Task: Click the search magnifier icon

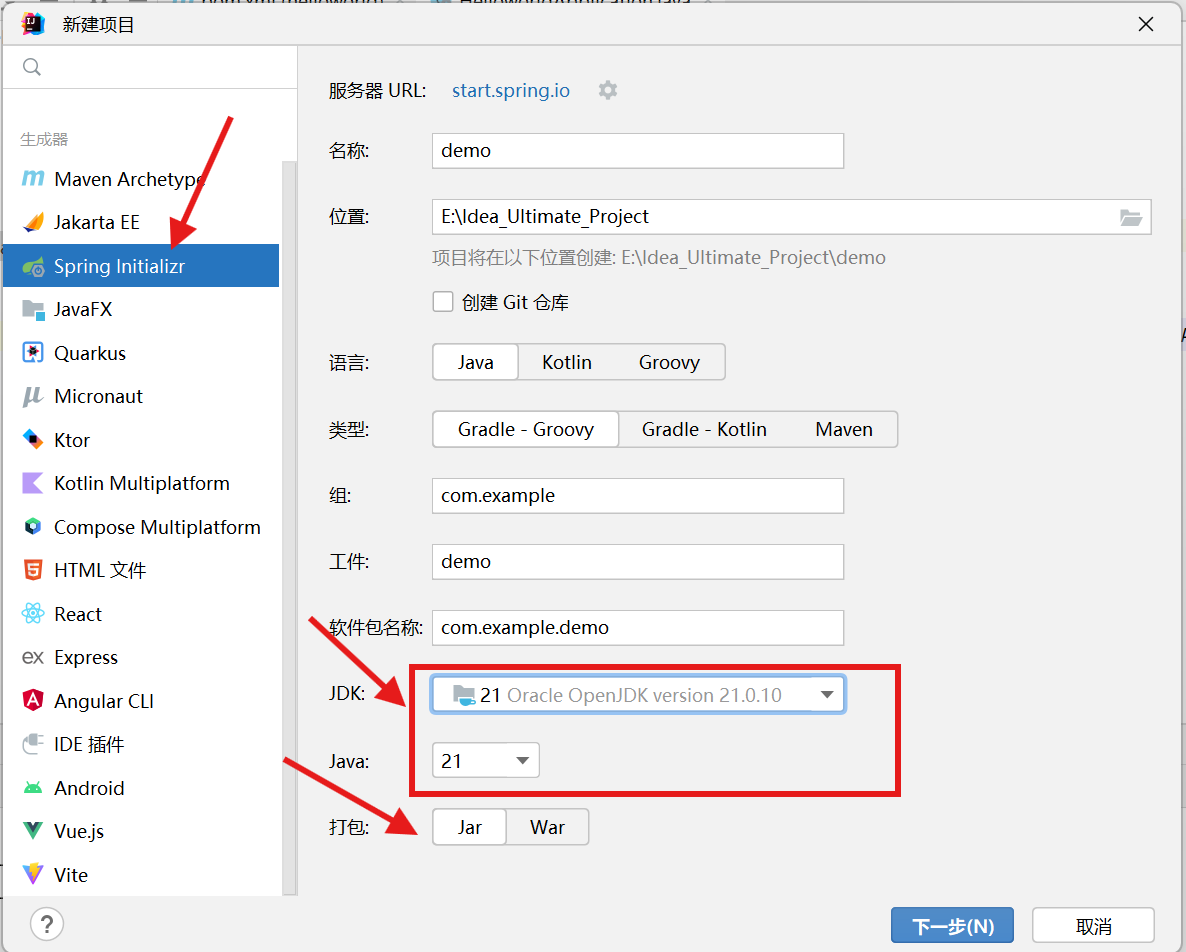Action: tap(32, 67)
